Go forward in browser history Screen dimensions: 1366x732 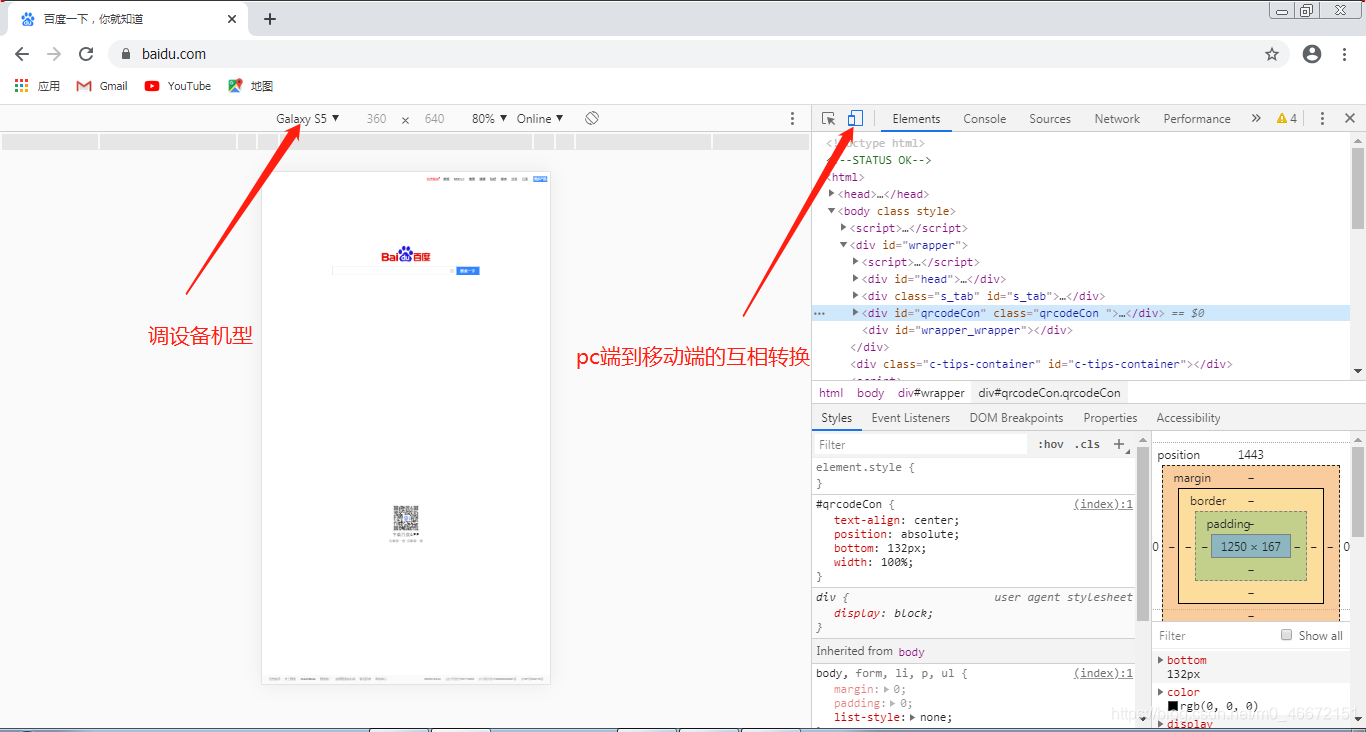[54, 54]
